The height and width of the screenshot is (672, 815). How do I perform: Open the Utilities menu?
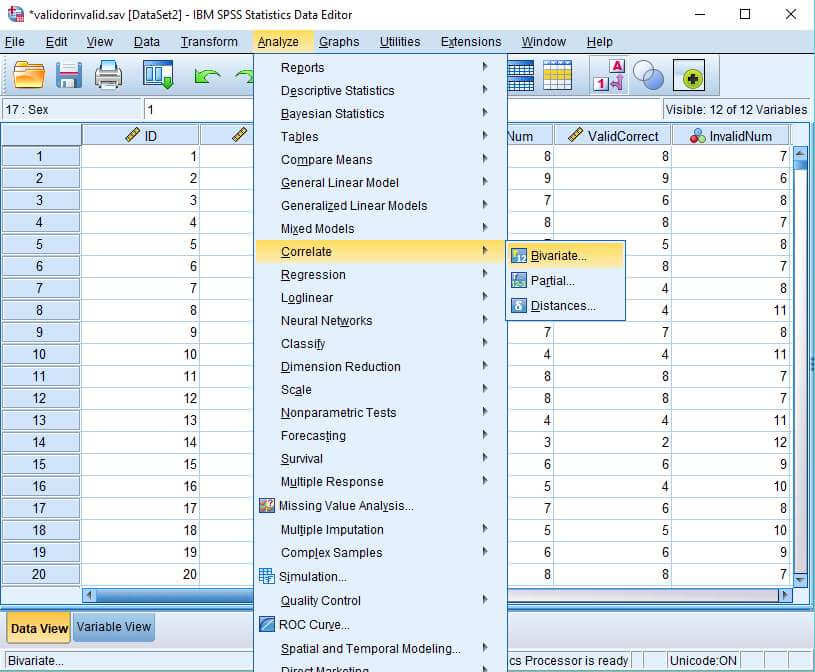click(400, 42)
